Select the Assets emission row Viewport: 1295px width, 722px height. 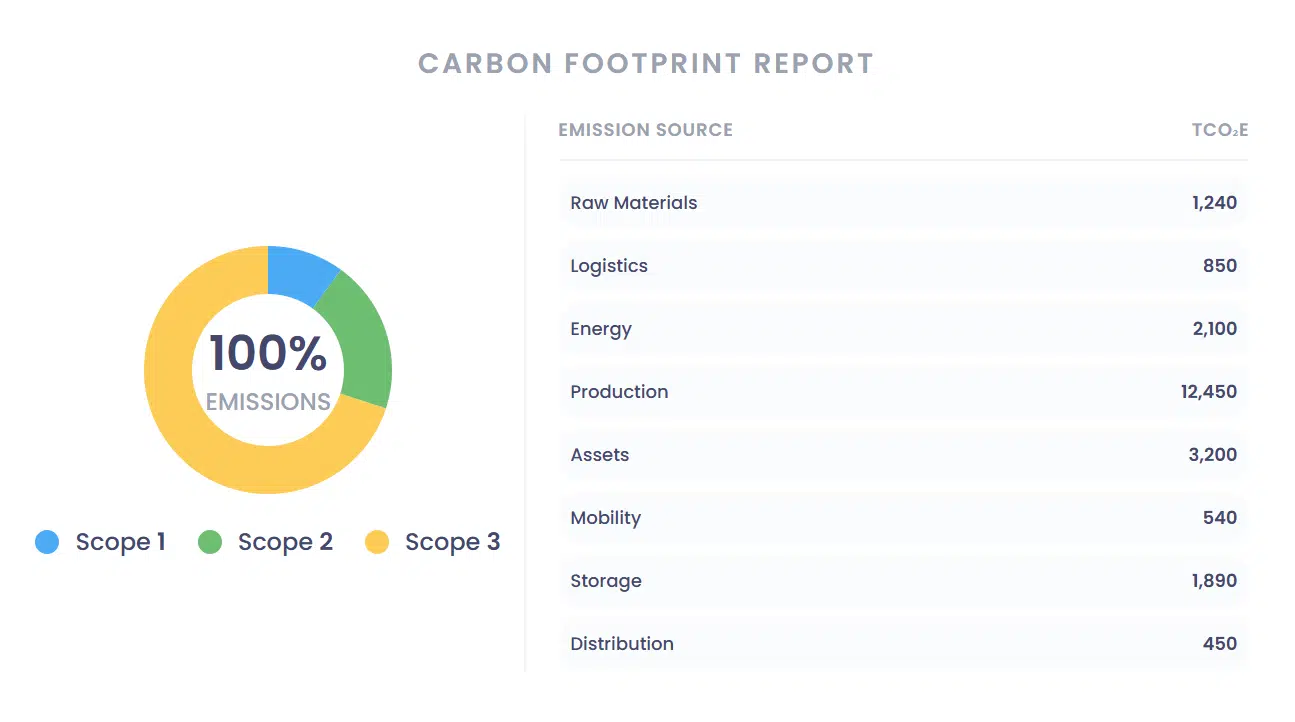point(903,455)
